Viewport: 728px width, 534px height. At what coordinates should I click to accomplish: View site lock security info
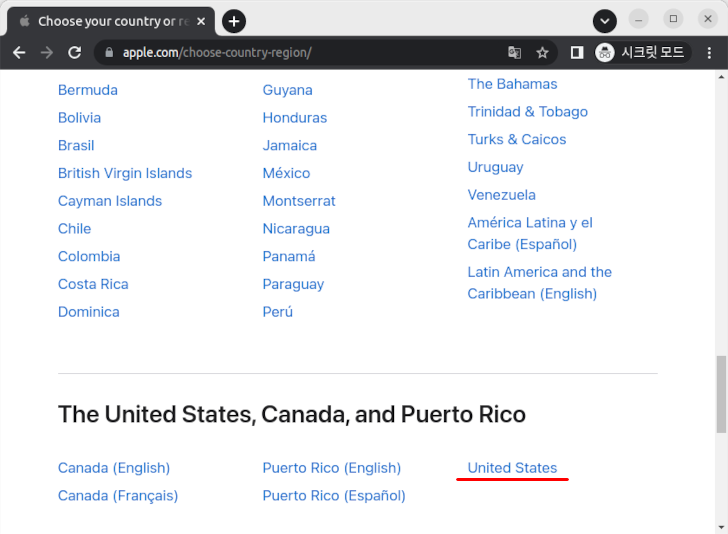[x=109, y=52]
